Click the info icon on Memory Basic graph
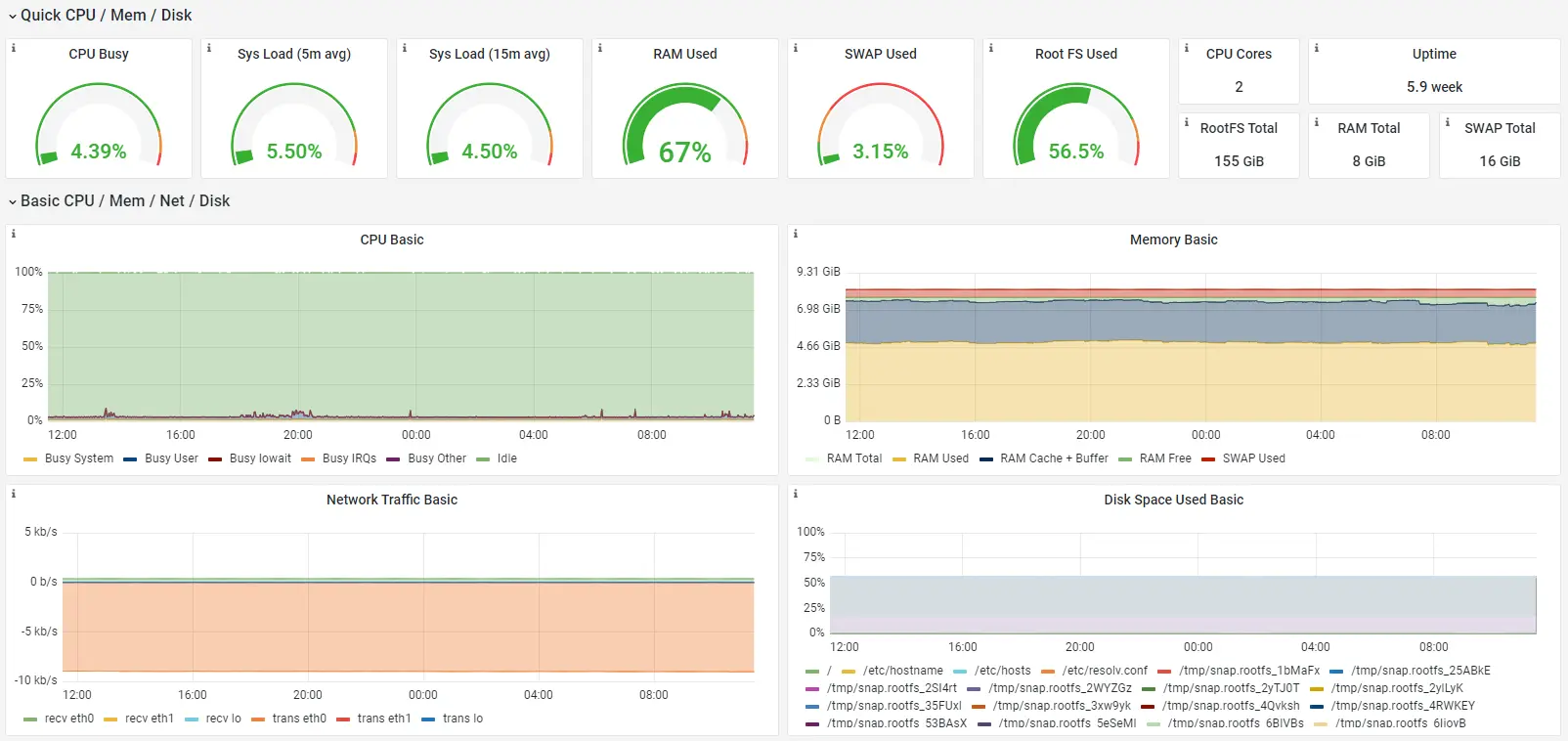The width and height of the screenshot is (1568, 741). 795,234
